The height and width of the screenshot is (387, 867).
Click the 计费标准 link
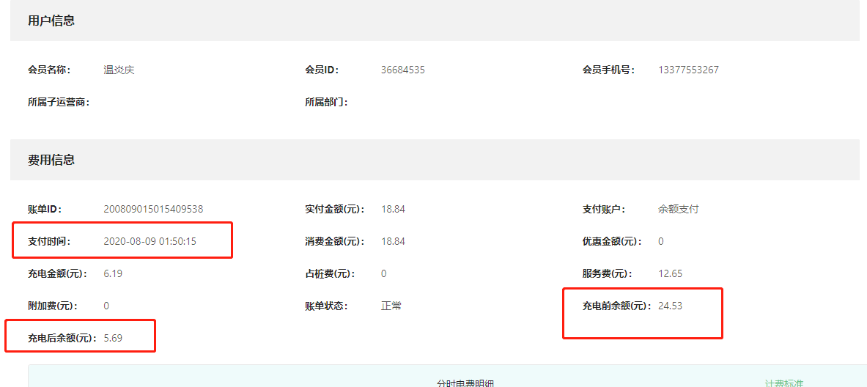784,383
